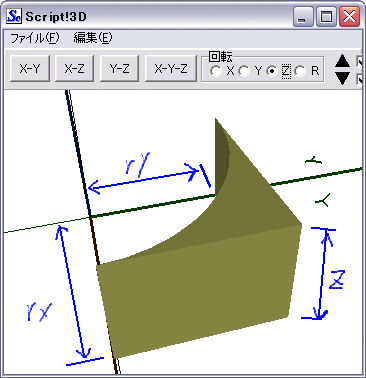Select the Y-Z view button
Image resolution: width=366 pixels, height=378 pixels.
tap(119, 69)
